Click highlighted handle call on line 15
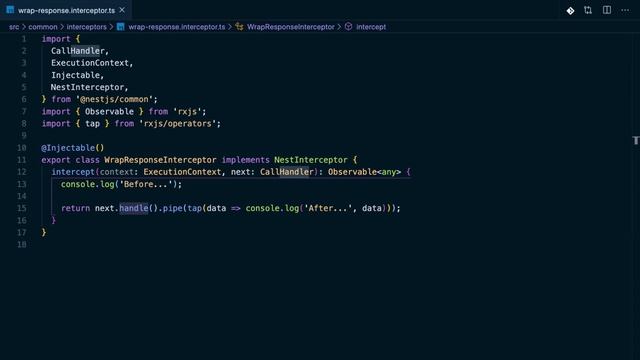The image size is (640, 360). click(134, 208)
